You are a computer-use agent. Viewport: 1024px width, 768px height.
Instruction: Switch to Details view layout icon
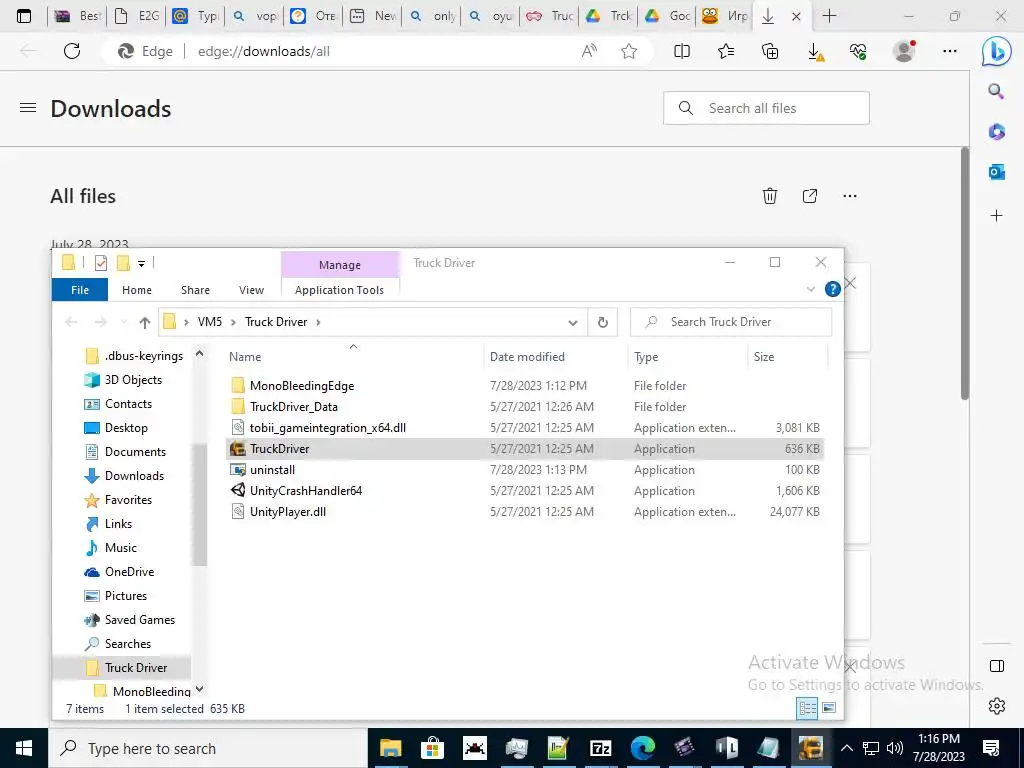click(x=808, y=708)
